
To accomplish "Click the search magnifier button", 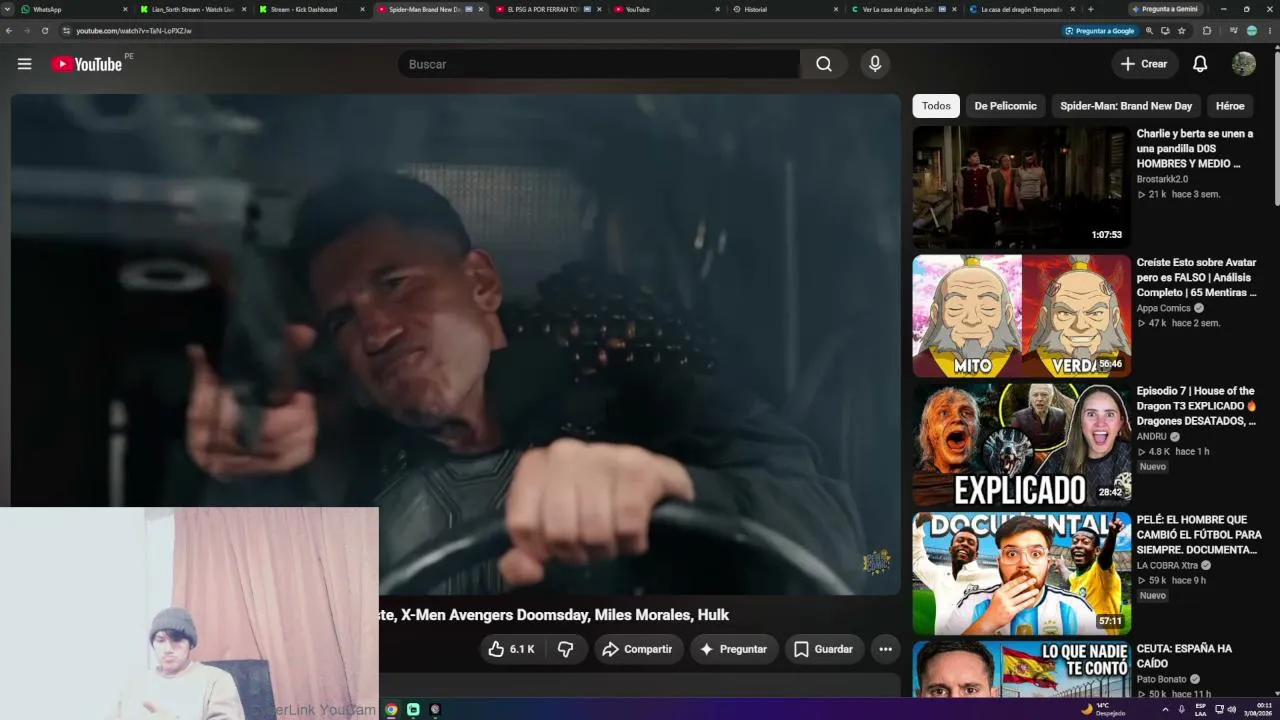I will pyautogui.click(x=824, y=64).
